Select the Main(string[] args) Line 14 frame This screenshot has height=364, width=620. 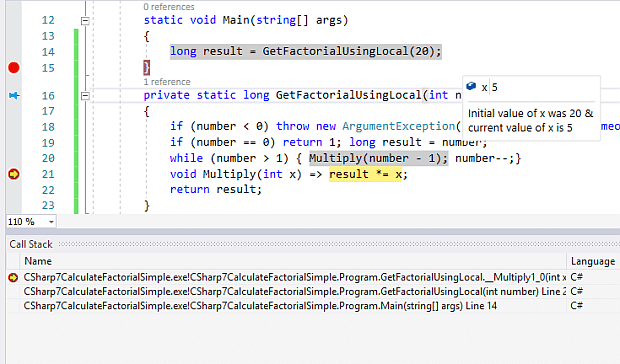click(x=260, y=306)
